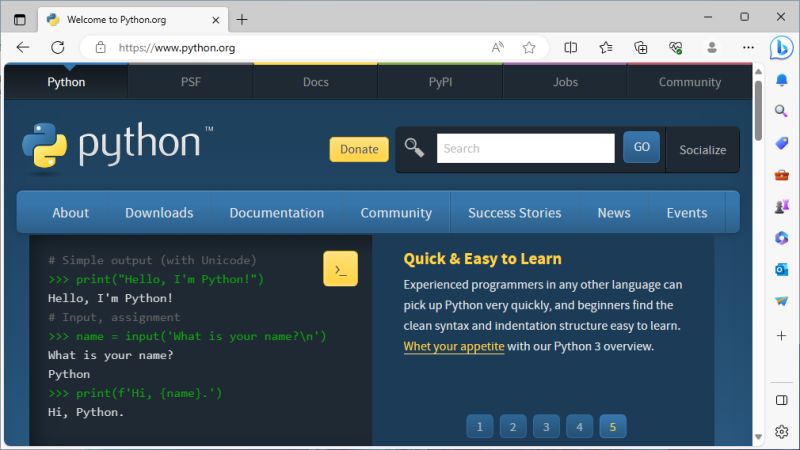Open the Favorites list
Viewport: 800px width, 450px height.
click(606, 48)
